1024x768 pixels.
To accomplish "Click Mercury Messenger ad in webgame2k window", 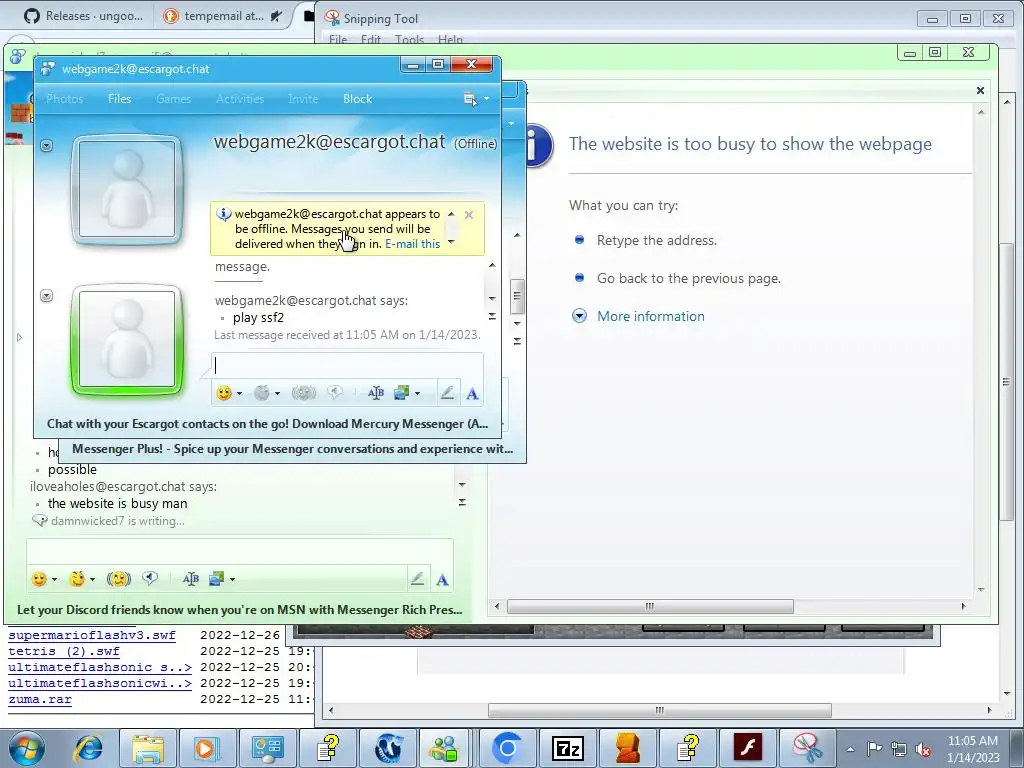I will (268, 424).
